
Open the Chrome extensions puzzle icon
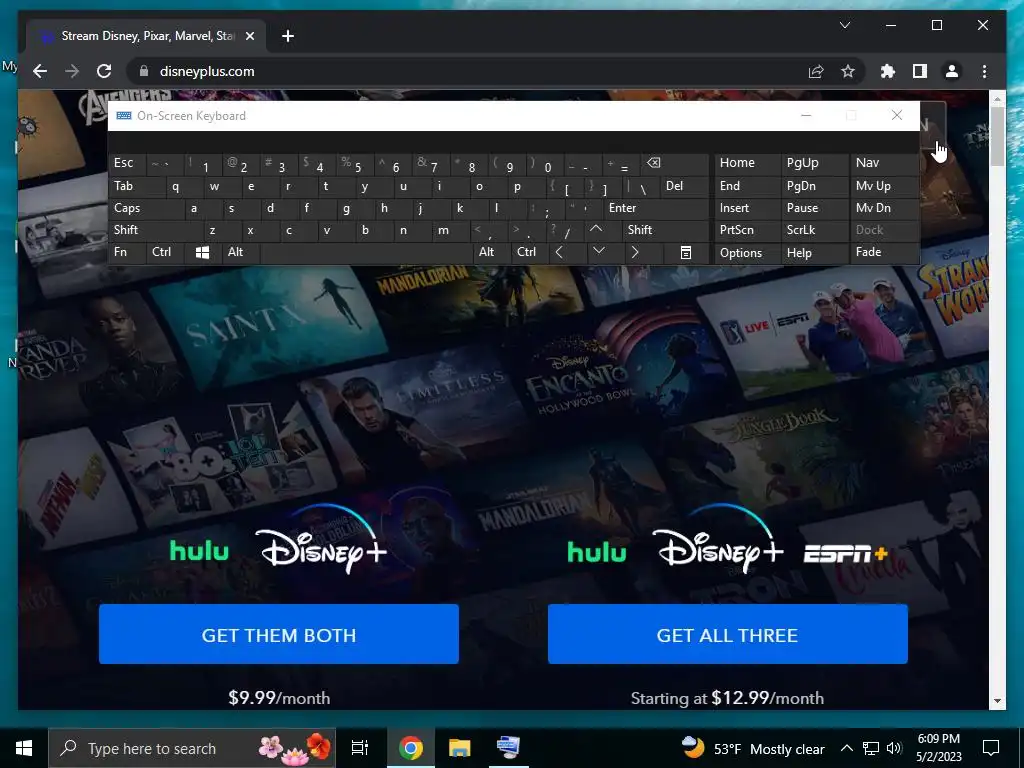click(888, 71)
